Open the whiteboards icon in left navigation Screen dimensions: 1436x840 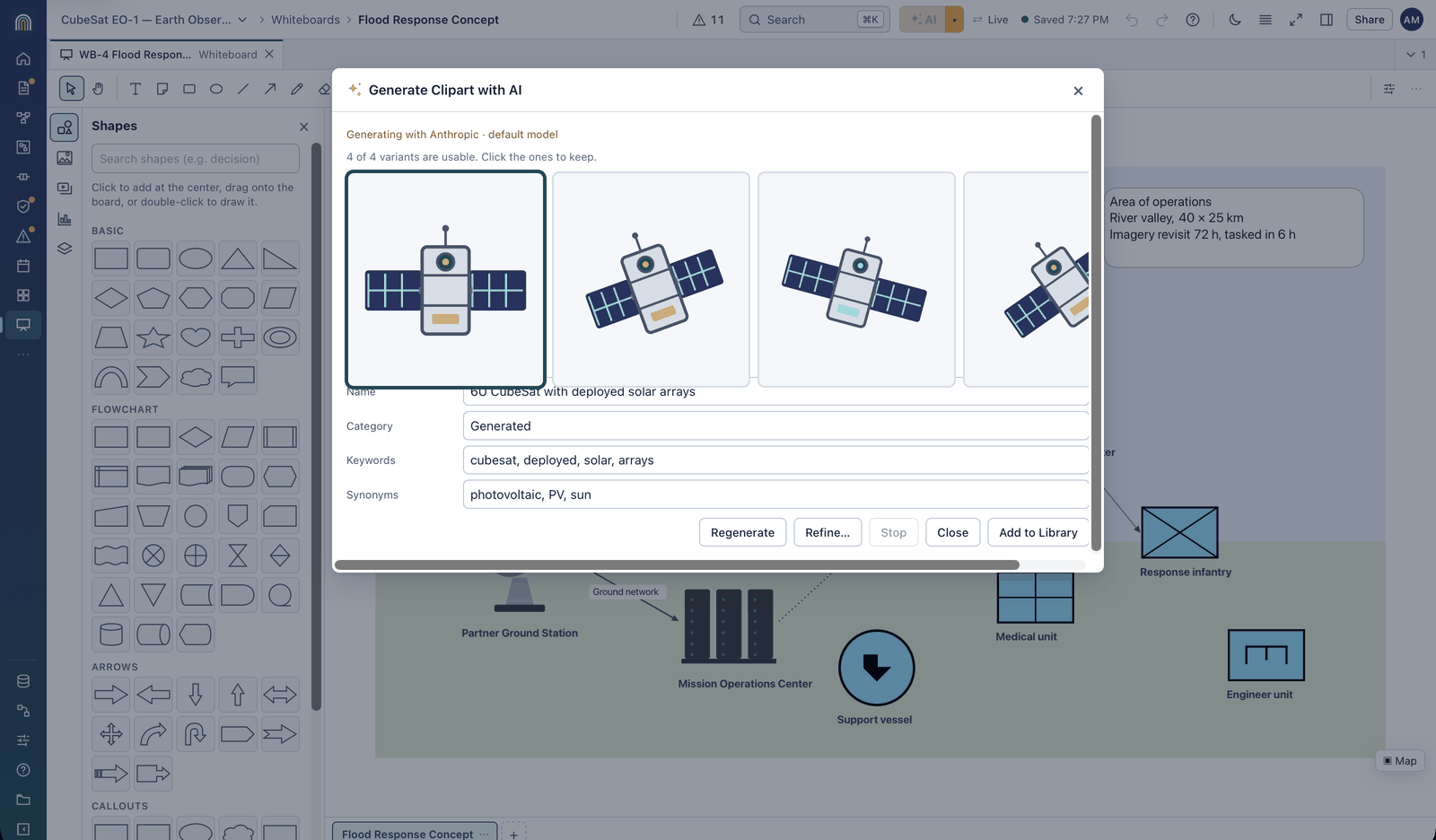click(23, 324)
